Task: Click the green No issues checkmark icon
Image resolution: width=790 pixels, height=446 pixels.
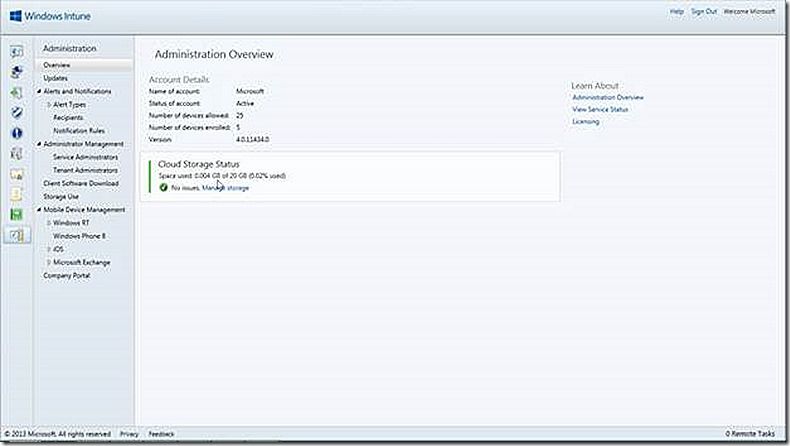Action: tap(163, 187)
